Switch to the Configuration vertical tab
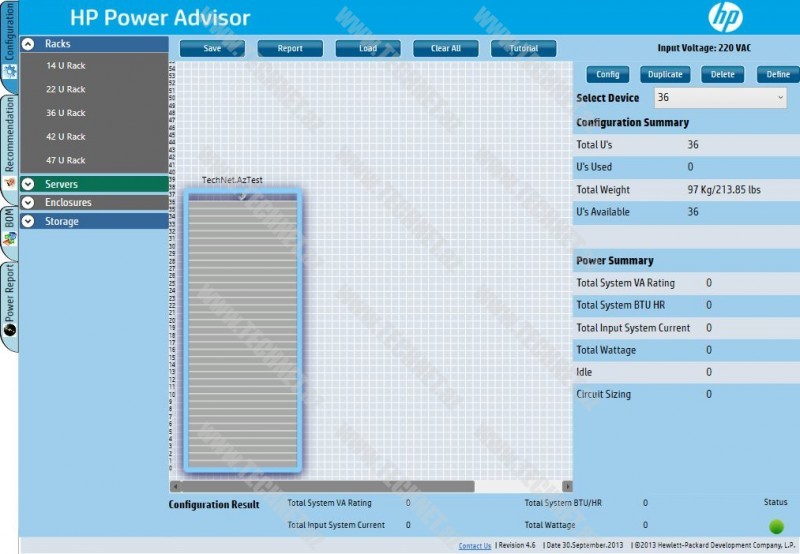Image resolution: width=800 pixels, height=554 pixels. [x=9, y=47]
